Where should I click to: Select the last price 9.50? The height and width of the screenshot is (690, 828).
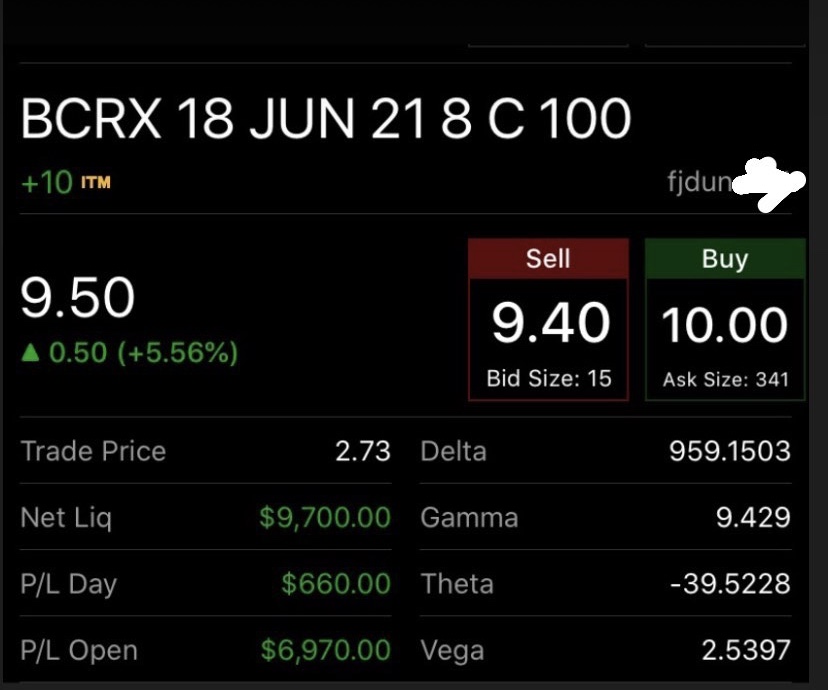pyautogui.click(x=78, y=297)
